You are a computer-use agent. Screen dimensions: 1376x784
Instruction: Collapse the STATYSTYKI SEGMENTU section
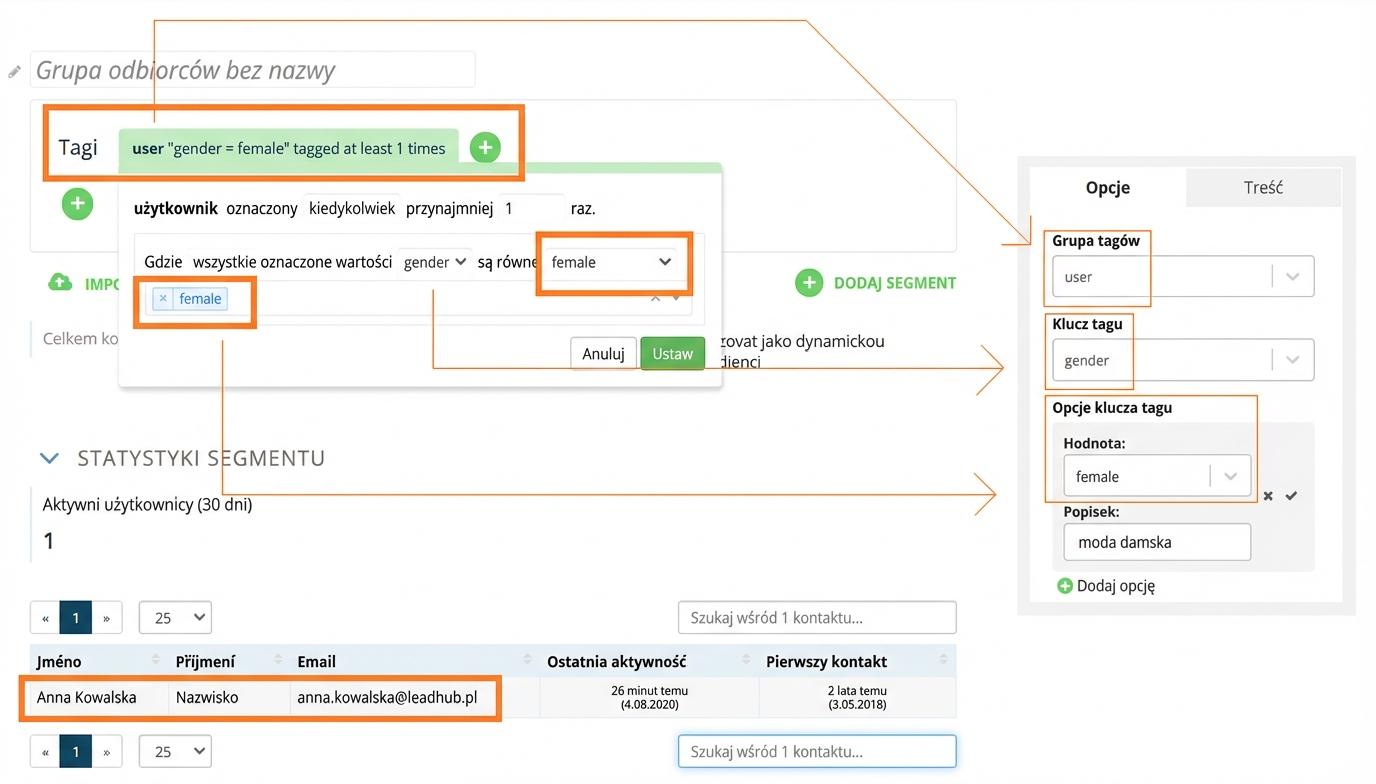[49, 458]
